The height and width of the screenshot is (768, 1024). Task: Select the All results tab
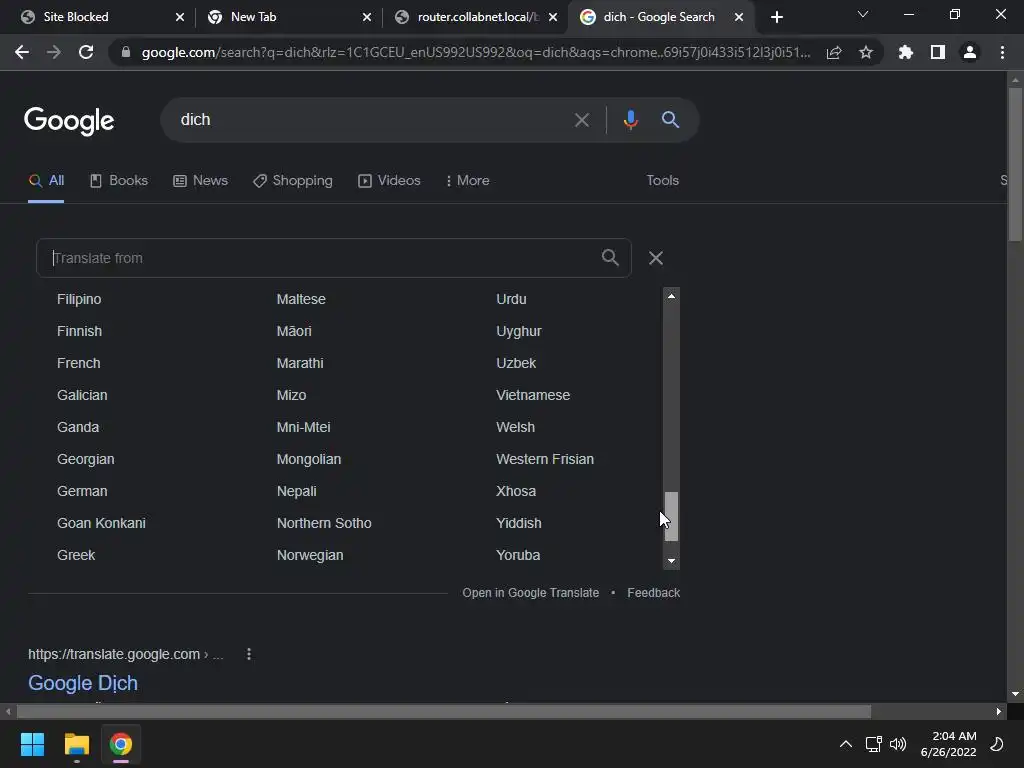(x=46, y=180)
